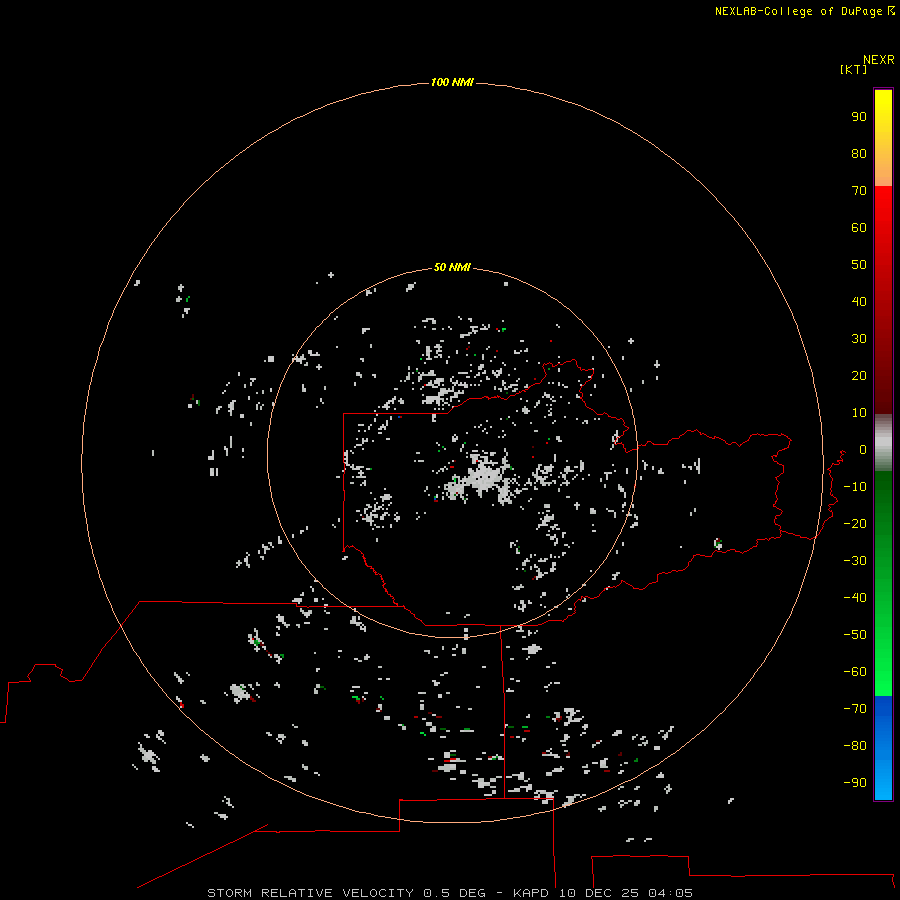This screenshot has height=900, width=900.
Task: Click the gray zero-velocity band of color bar
Action: pos(883,443)
